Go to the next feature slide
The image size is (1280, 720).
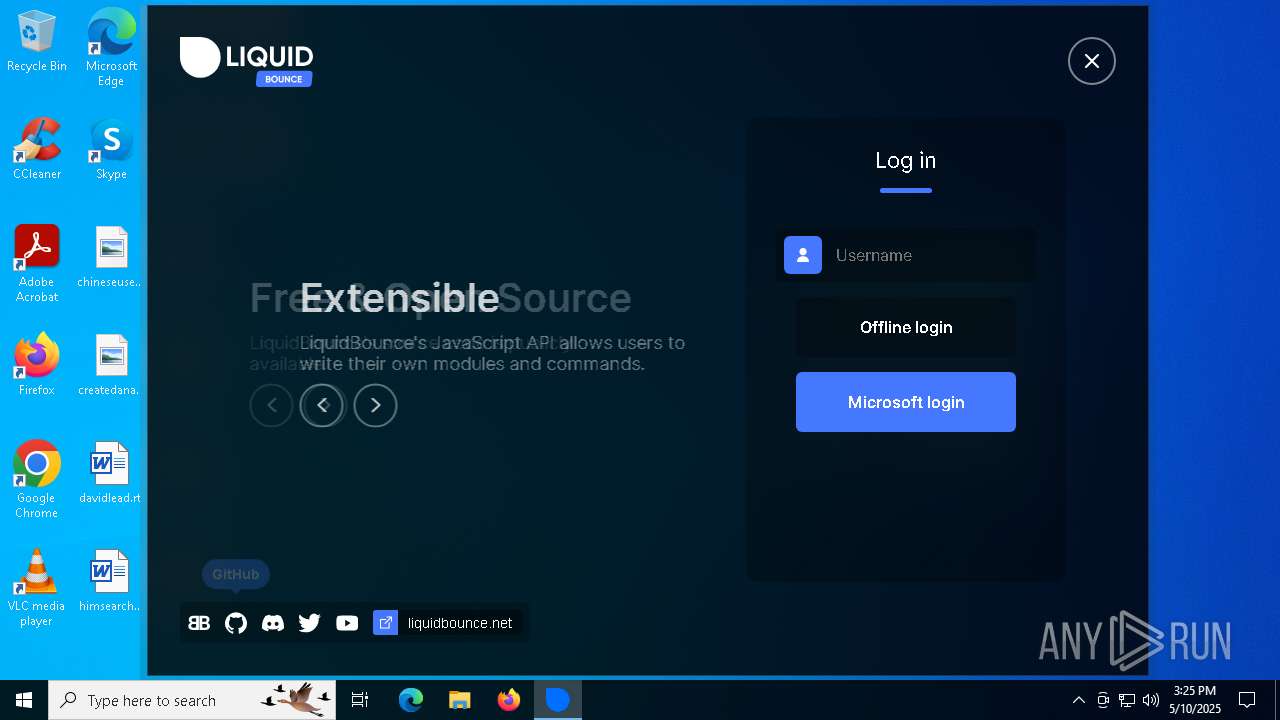tap(375, 405)
